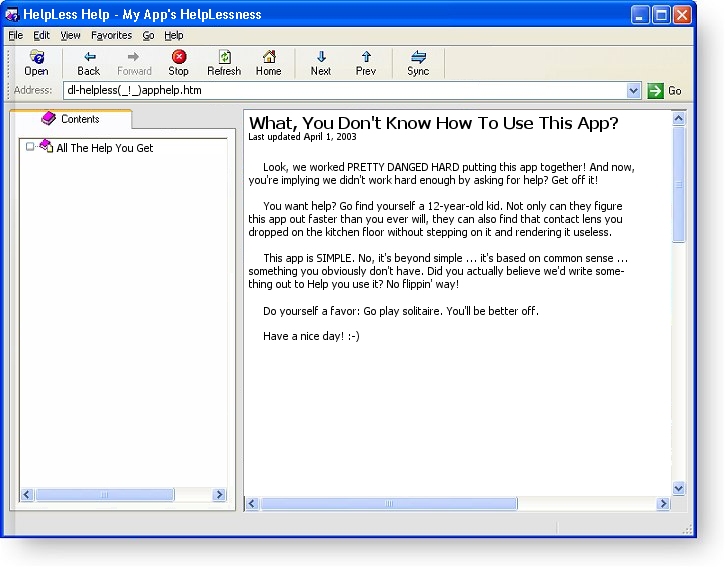Select All The Help You Get topic
Screen dimensions: 725x567
point(104,148)
